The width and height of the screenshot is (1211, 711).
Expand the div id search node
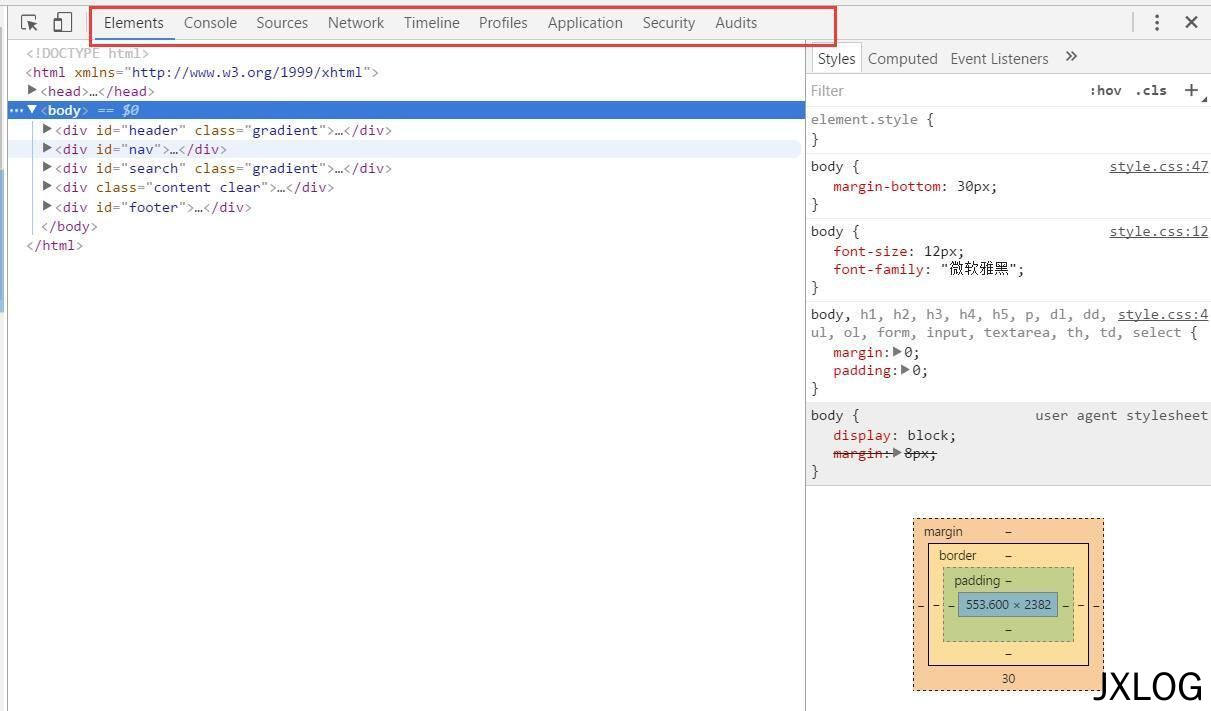coord(47,167)
